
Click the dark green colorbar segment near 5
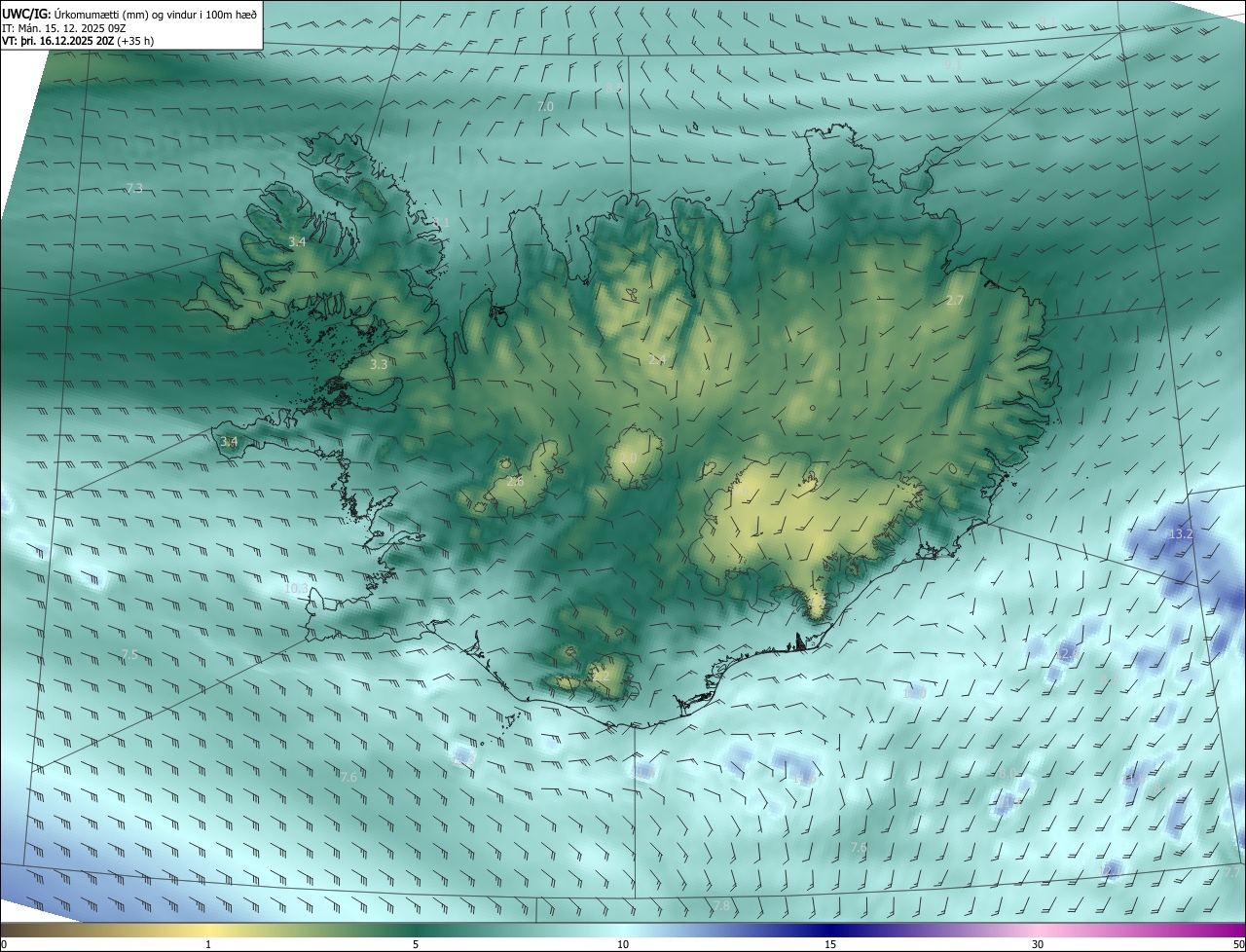pyautogui.click(x=416, y=930)
